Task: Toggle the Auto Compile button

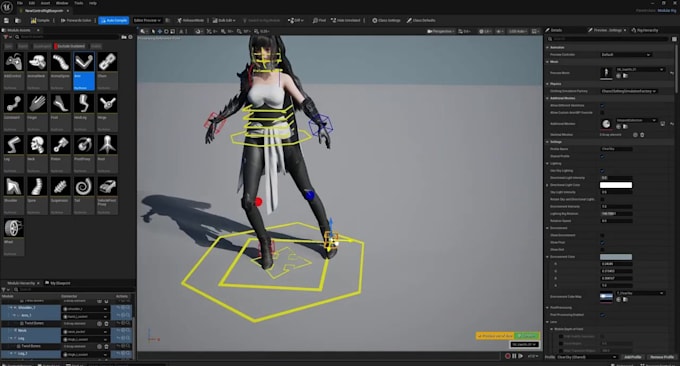Action: click(114, 20)
